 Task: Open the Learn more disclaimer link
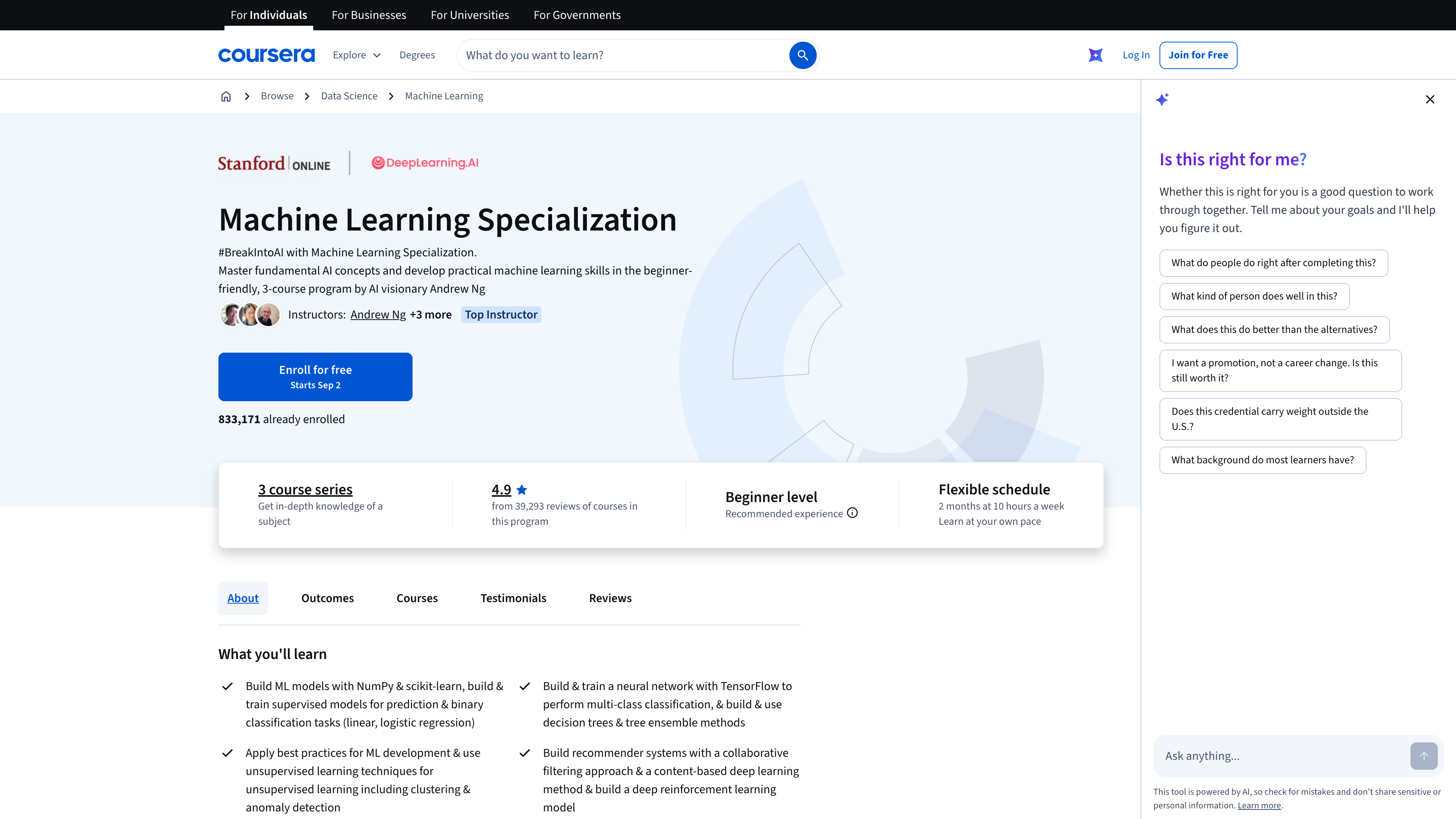1259,805
